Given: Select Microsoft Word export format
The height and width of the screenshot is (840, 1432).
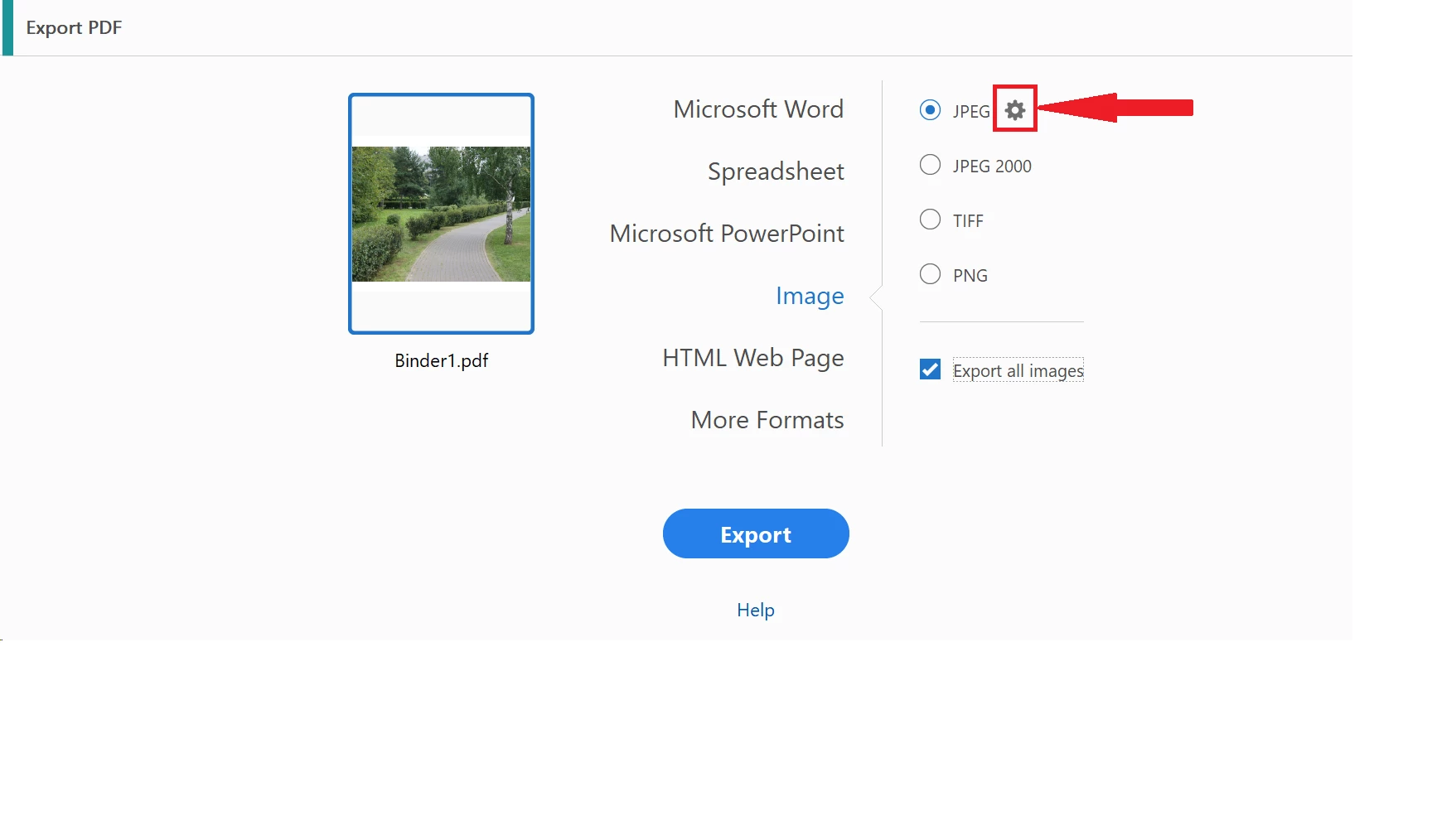Looking at the screenshot, I should [x=758, y=109].
